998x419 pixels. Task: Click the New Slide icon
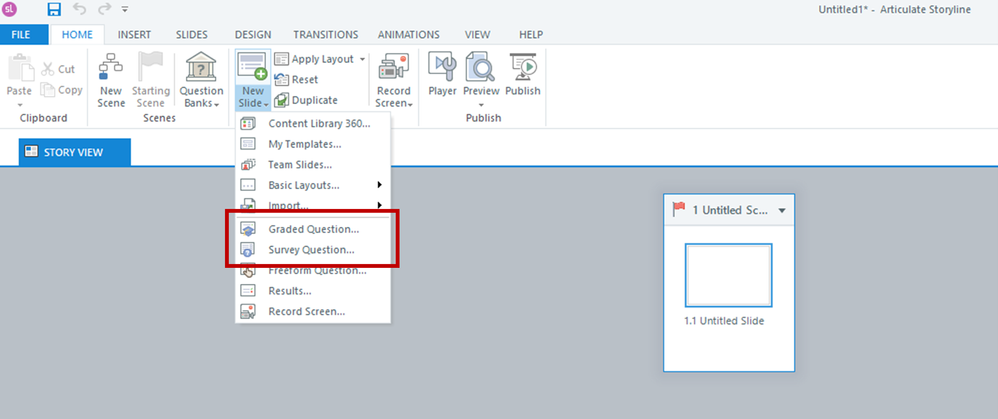[x=253, y=66]
